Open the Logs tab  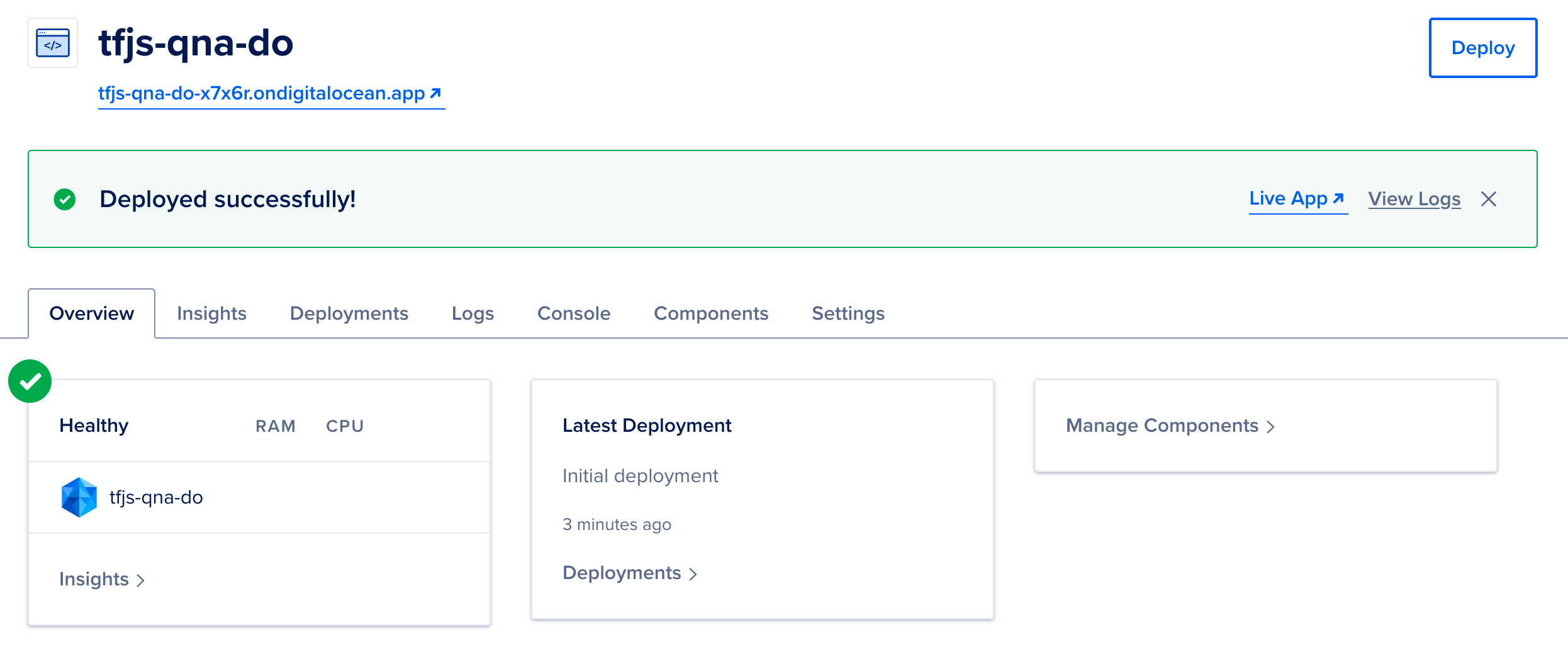[473, 313]
